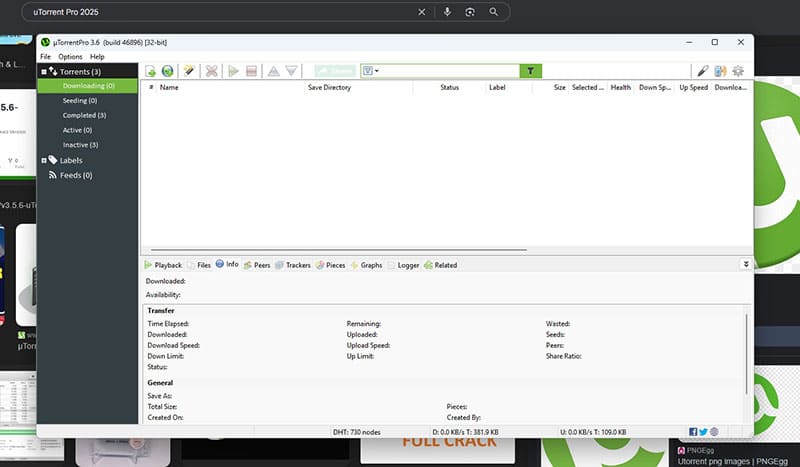The height and width of the screenshot is (467, 800).
Task: Switch to the Info tab
Action: (x=227, y=264)
